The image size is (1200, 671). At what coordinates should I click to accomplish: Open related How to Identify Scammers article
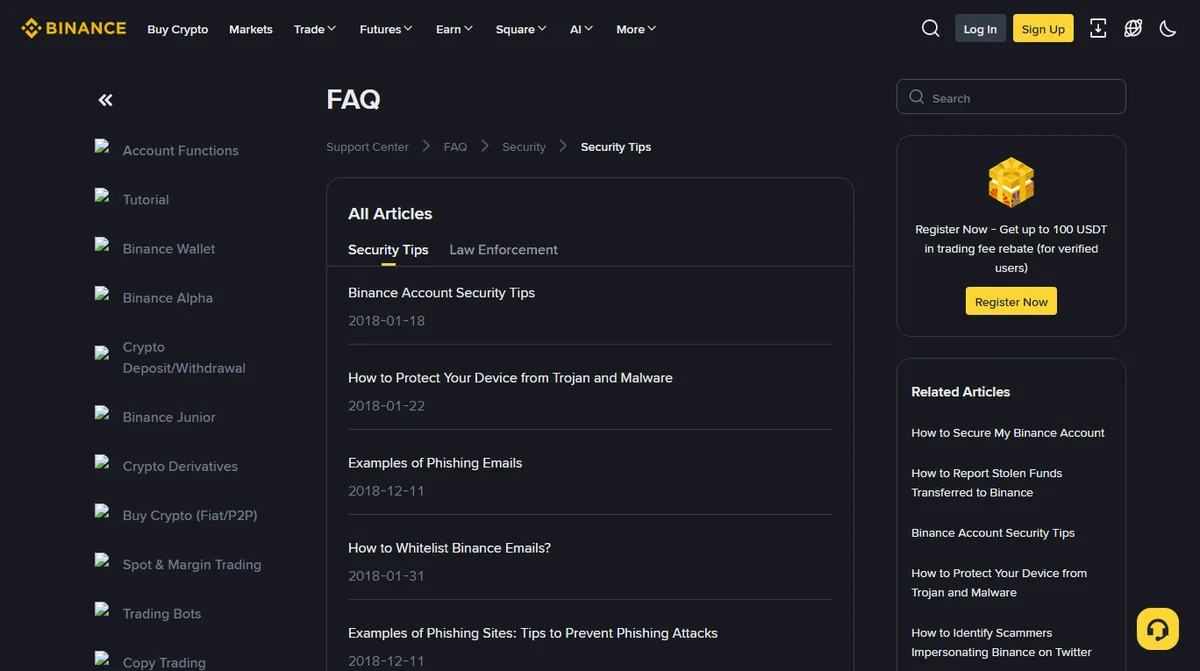tap(1001, 642)
